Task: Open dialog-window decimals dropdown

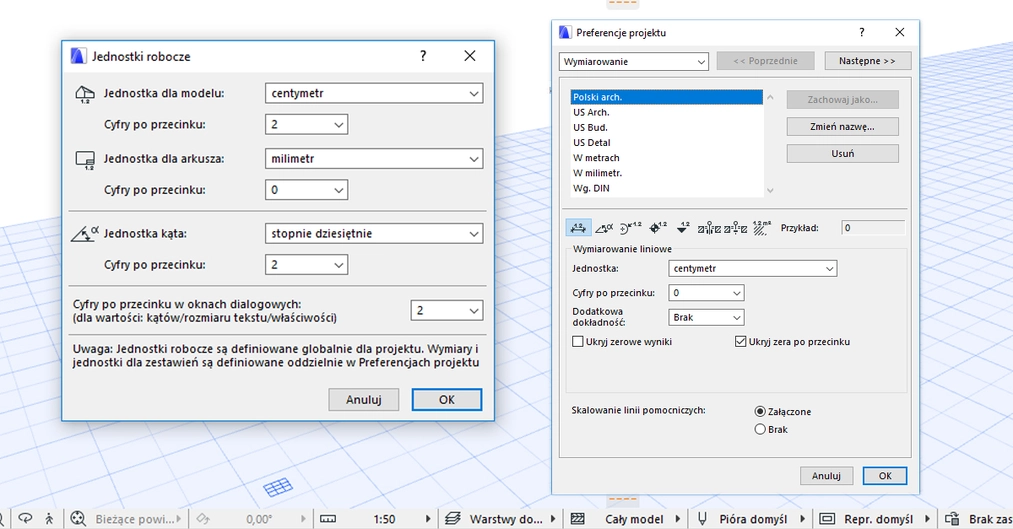Action: point(447,311)
